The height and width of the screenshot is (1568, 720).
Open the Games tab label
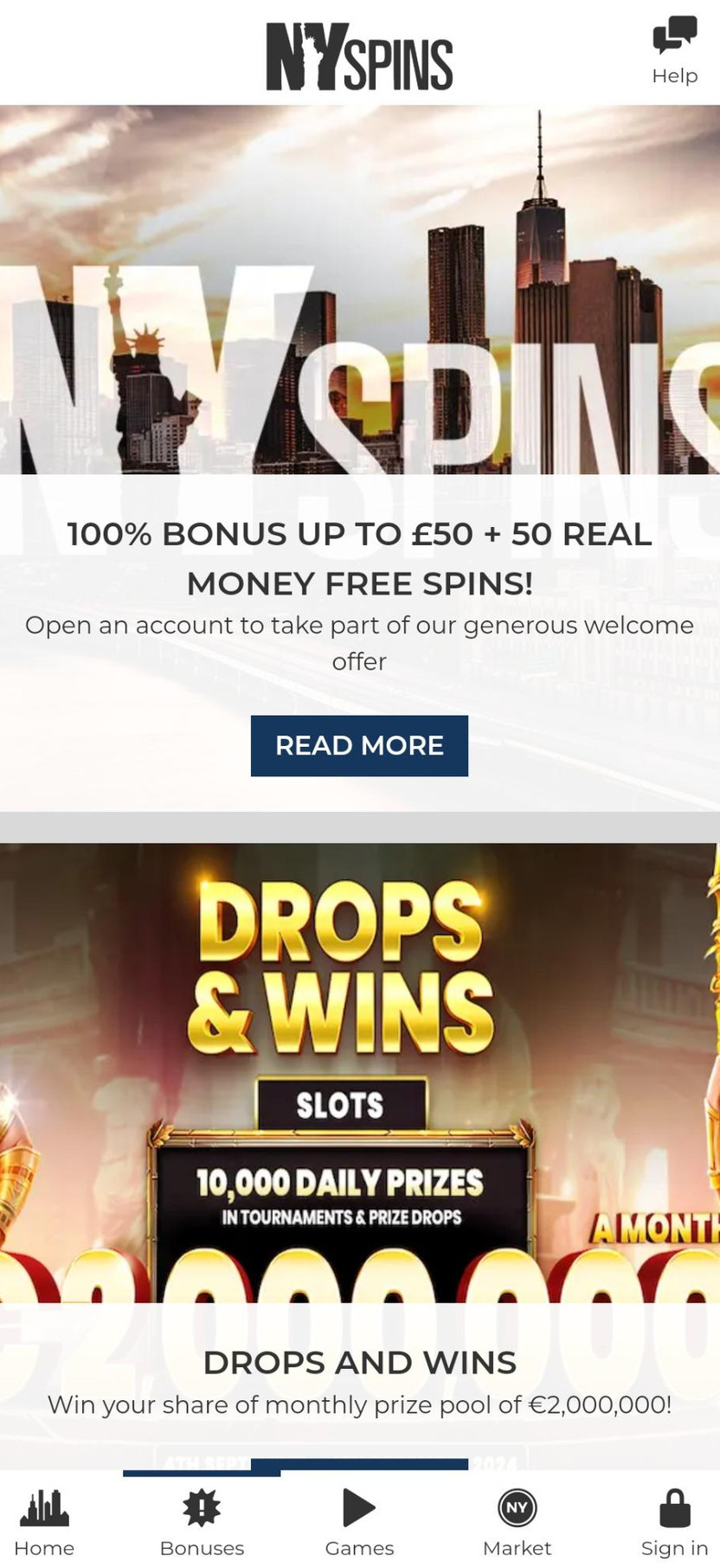(x=359, y=1548)
